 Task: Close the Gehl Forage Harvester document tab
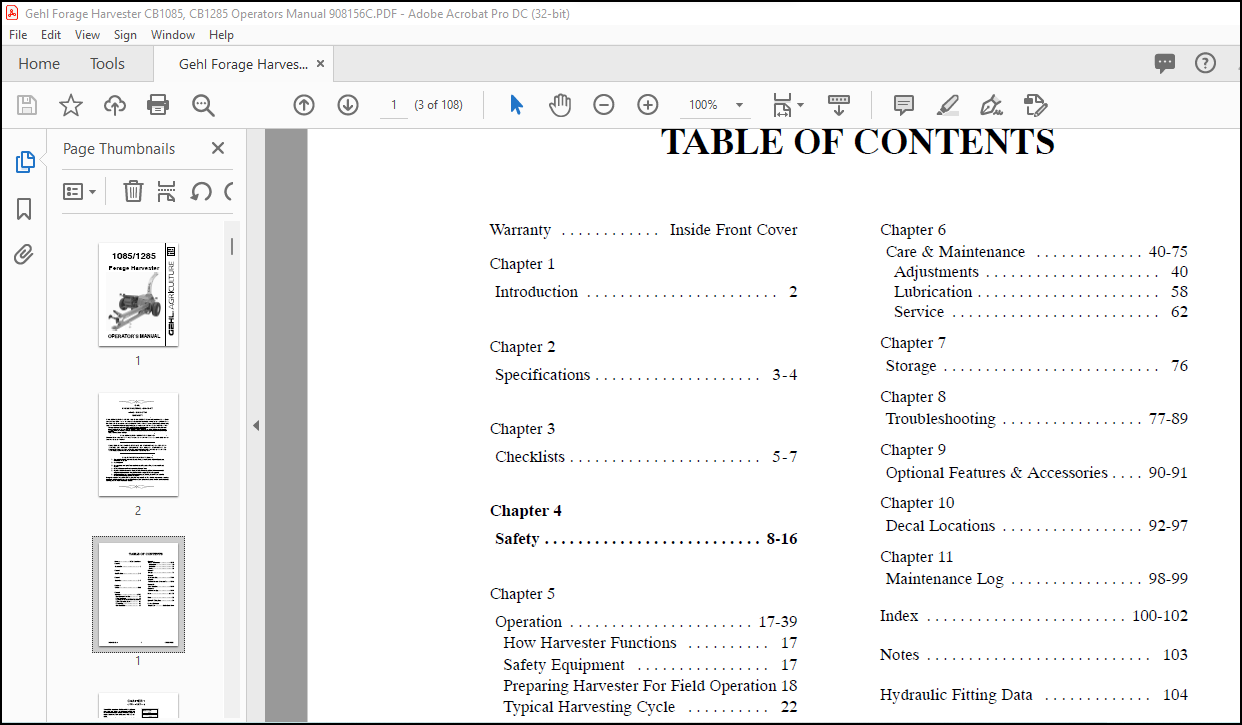pyautogui.click(x=320, y=63)
